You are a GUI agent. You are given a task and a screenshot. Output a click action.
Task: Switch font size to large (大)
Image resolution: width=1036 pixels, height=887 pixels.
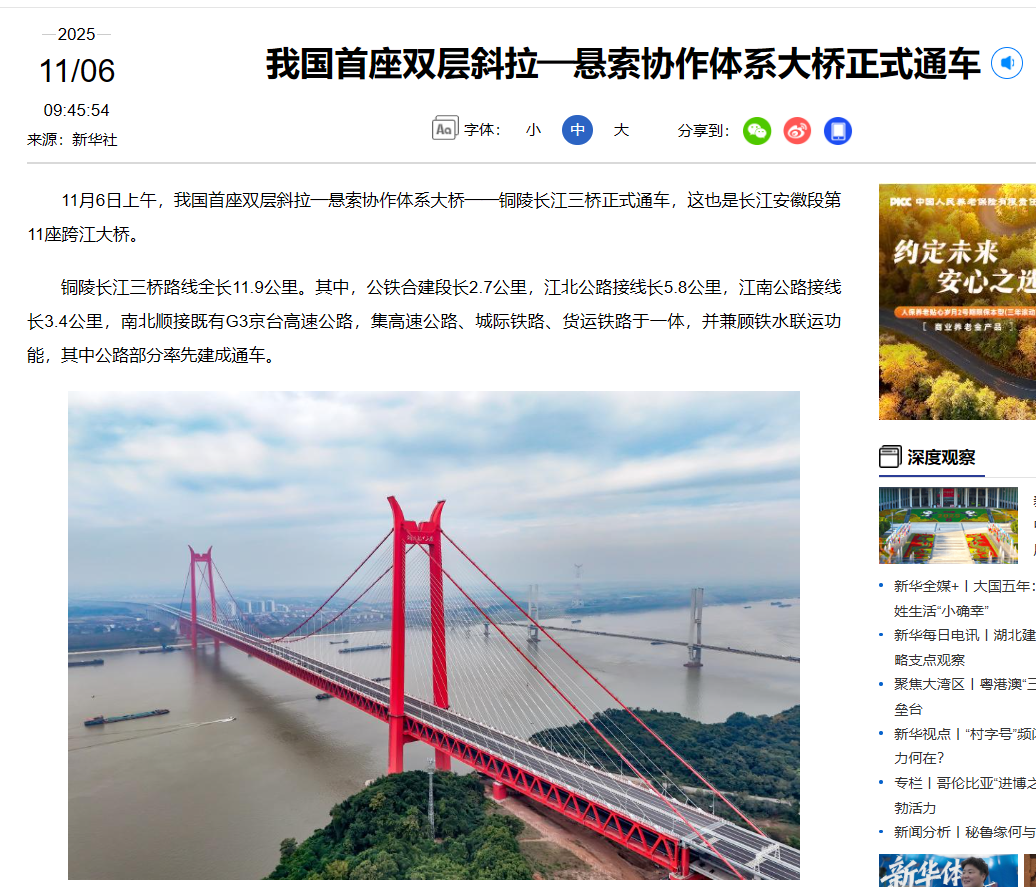621,130
